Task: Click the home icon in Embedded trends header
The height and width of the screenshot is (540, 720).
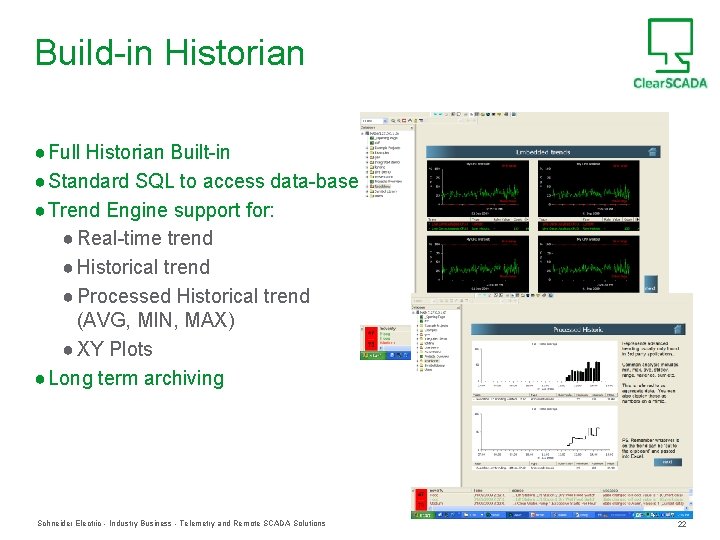Action: [x=652, y=152]
